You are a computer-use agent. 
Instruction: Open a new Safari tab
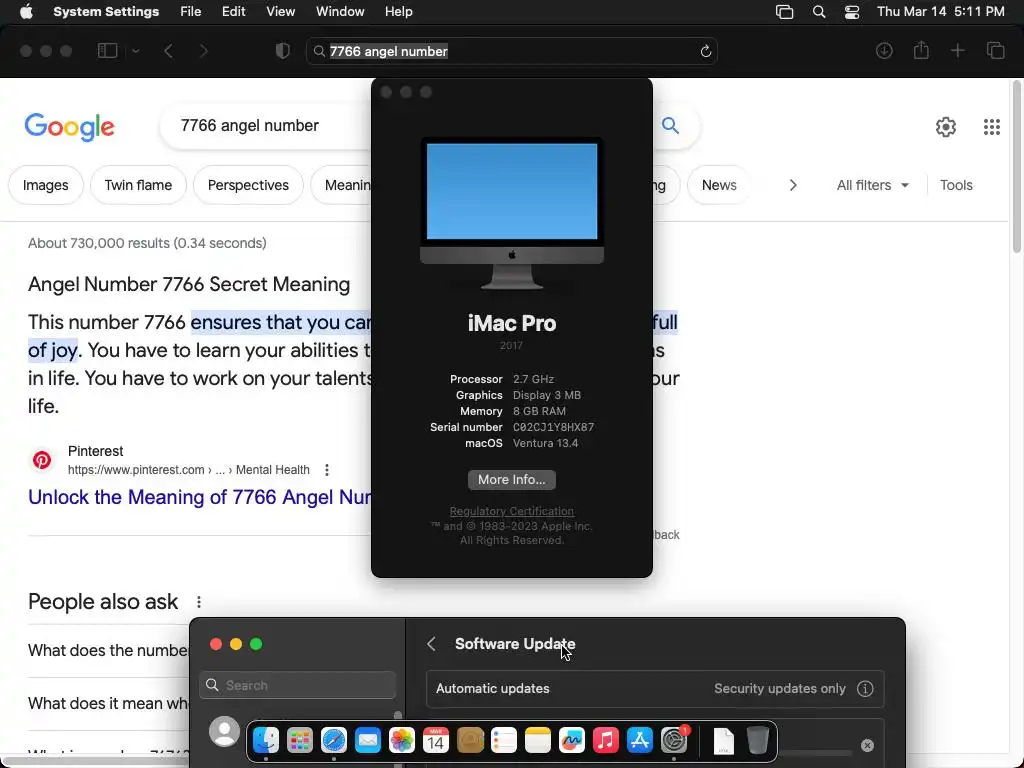(x=957, y=51)
